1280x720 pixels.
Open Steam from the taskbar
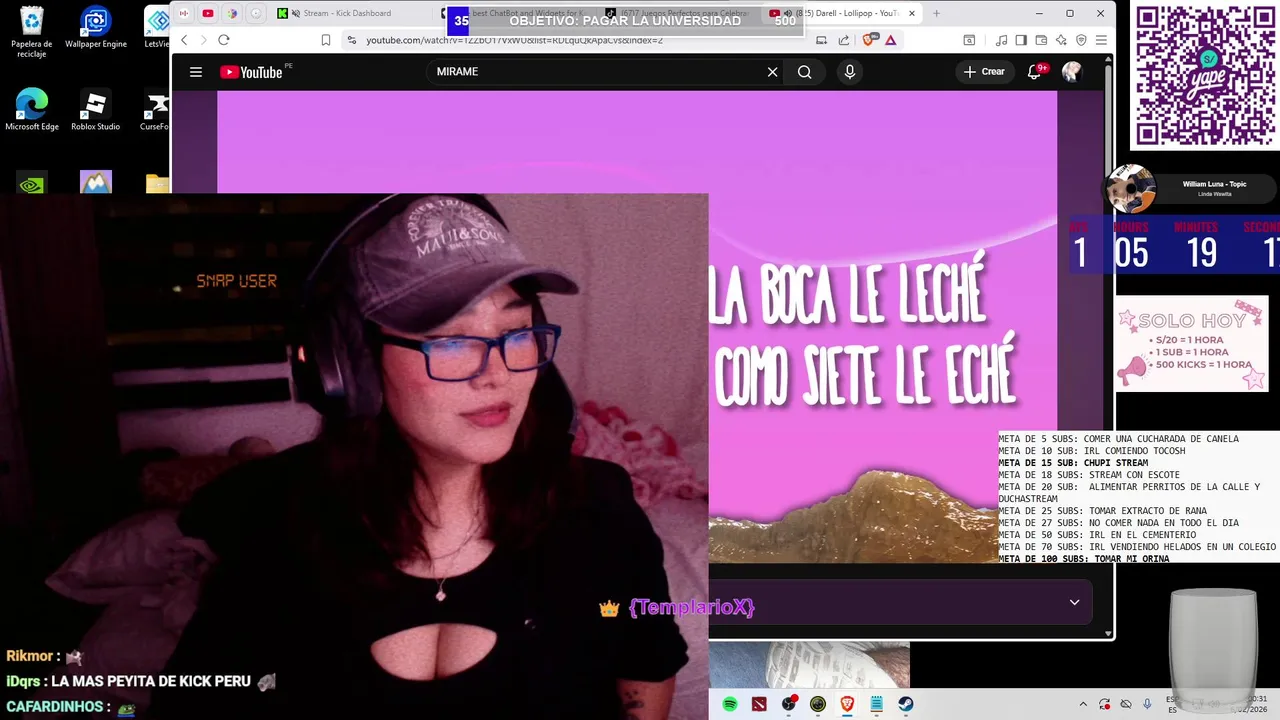click(905, 704)
